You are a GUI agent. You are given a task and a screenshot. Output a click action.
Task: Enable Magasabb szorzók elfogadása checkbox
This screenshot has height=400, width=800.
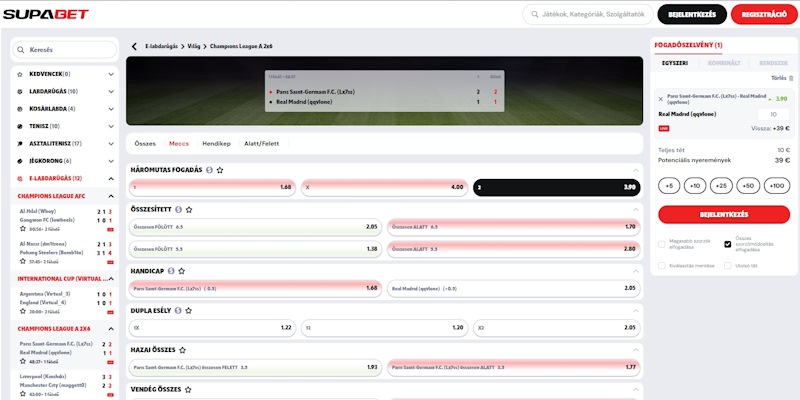tap(662, 244)
